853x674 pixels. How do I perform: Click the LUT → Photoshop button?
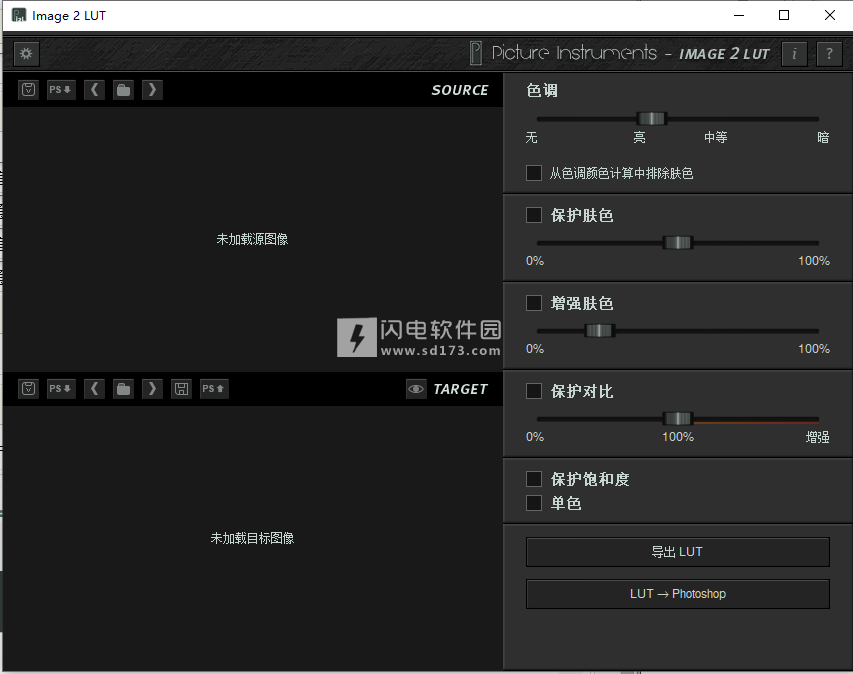click(x=677, y=594)
